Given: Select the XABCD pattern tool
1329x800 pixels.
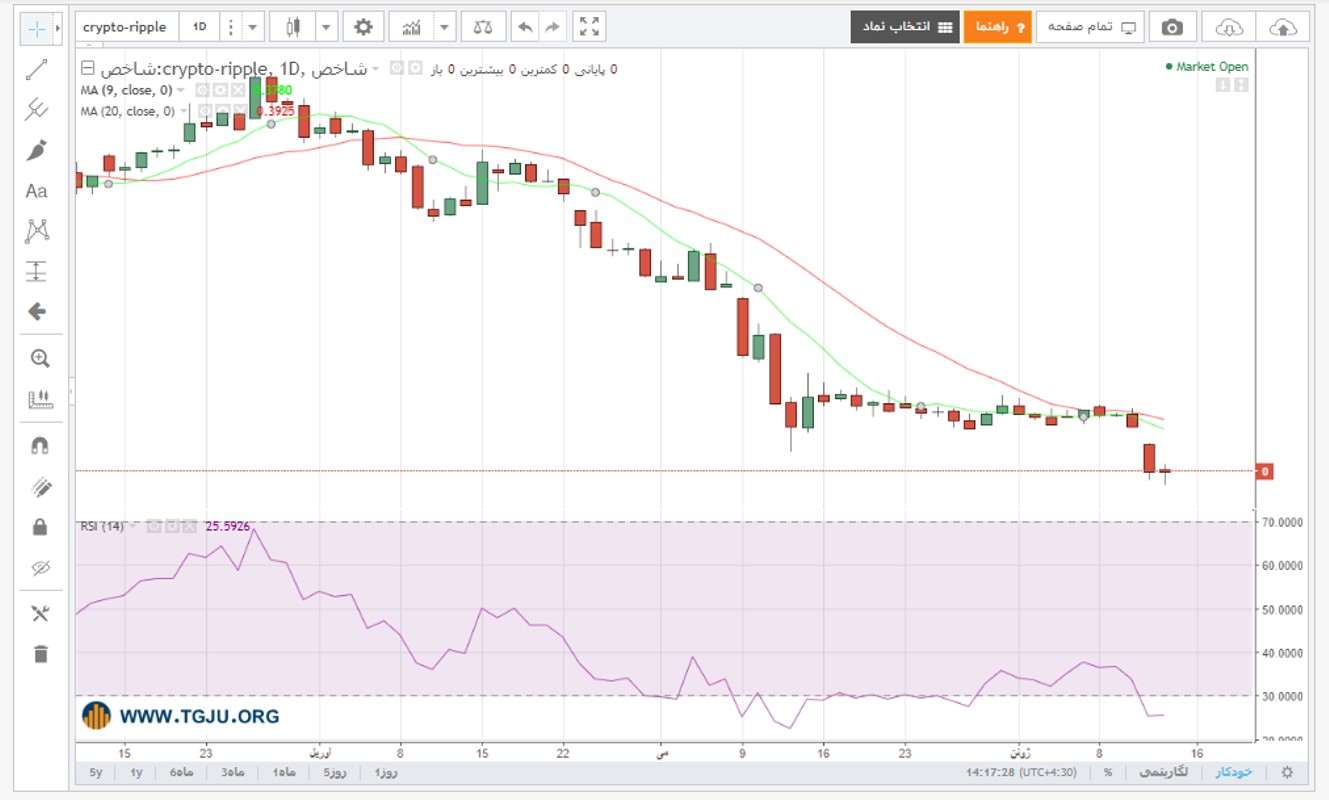Looking at the screenshot, I should pos(37,231).
